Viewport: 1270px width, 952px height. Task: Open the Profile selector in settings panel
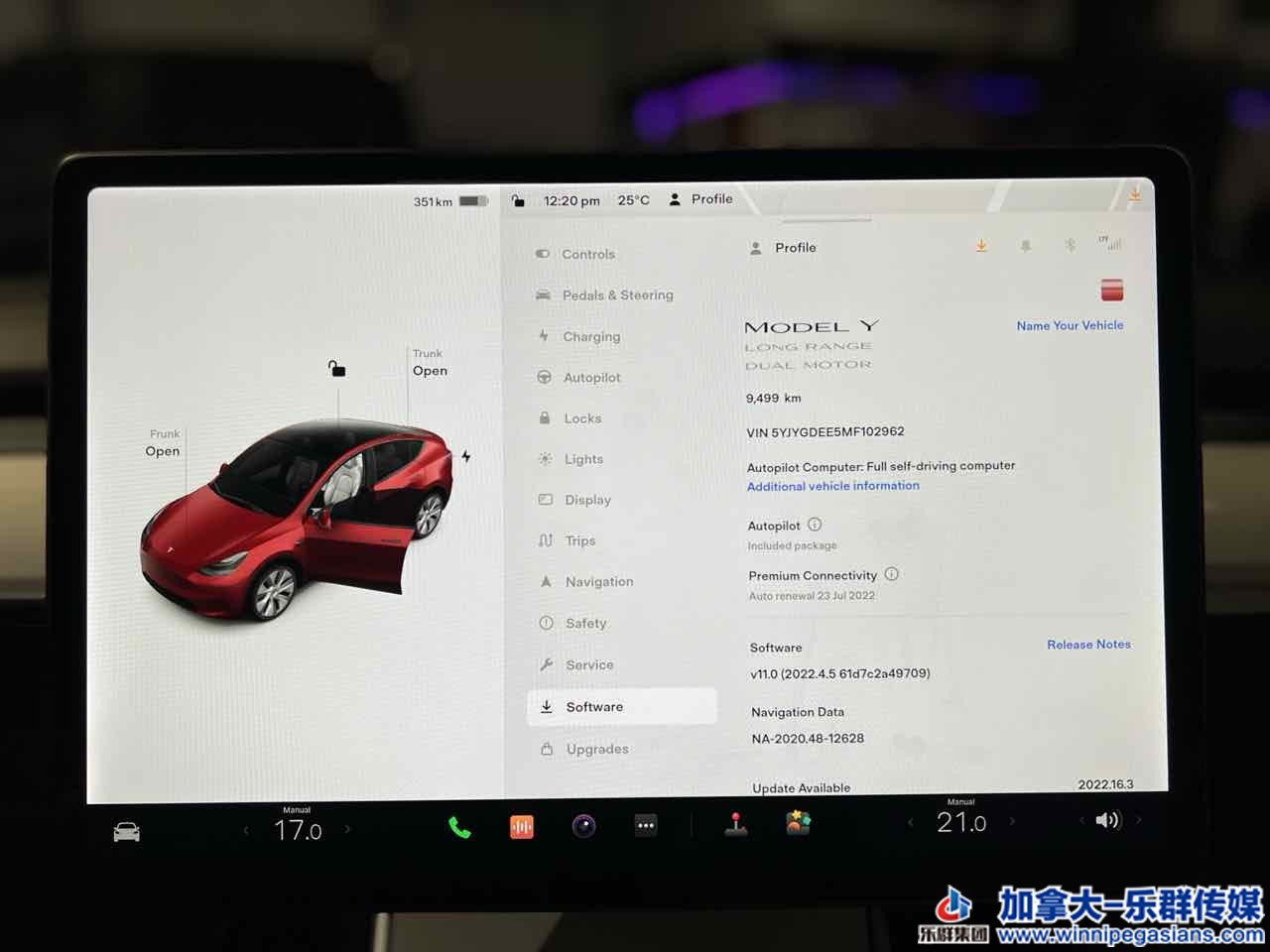[x=783, y=248]
